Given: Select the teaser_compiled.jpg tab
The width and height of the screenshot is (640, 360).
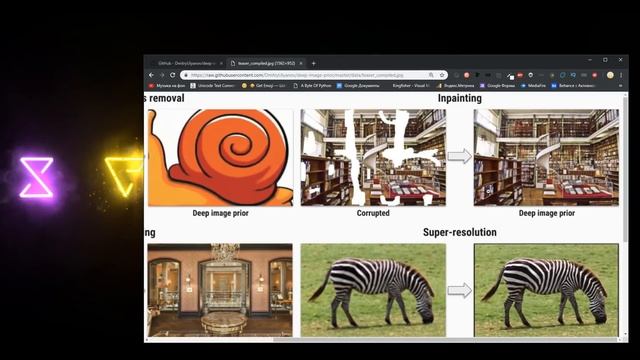Looking at the screenshot, I should [266, 63].
